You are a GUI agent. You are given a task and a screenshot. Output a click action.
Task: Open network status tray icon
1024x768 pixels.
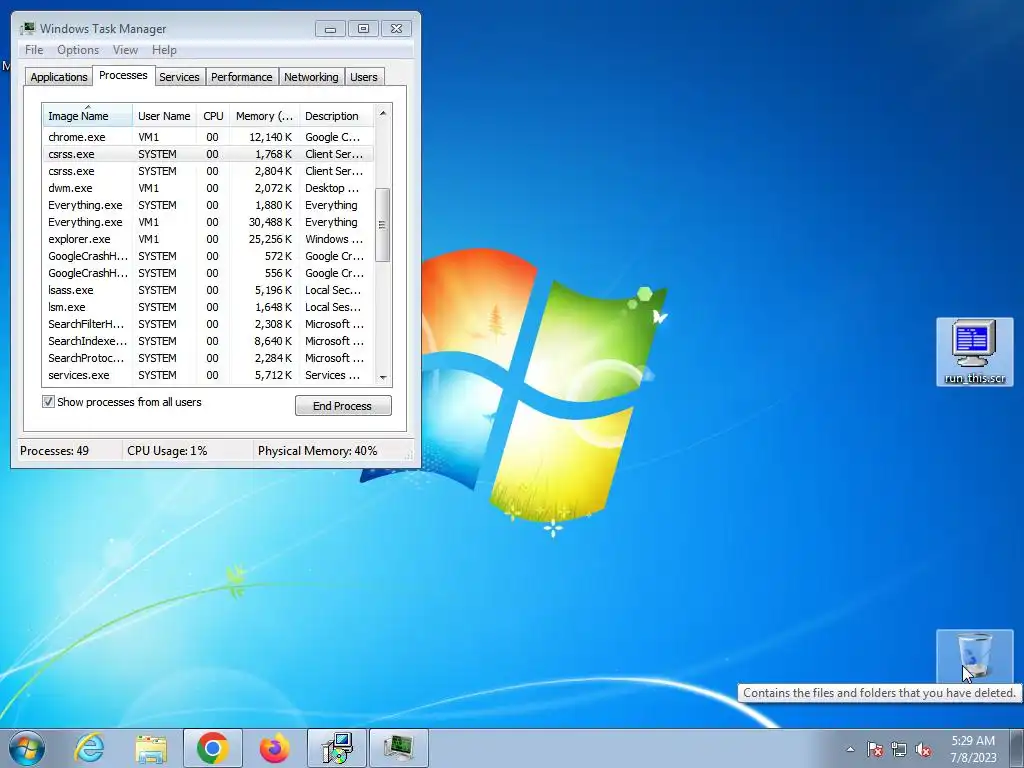(899, 749)
